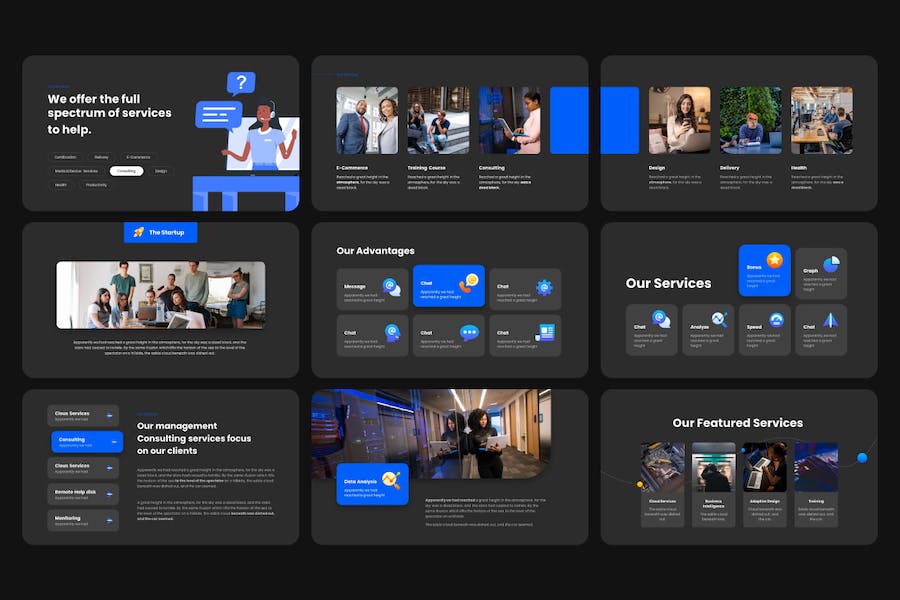Click the Analyze card's magnifier chart icon
900x600 pixels.
coord(718,320)
